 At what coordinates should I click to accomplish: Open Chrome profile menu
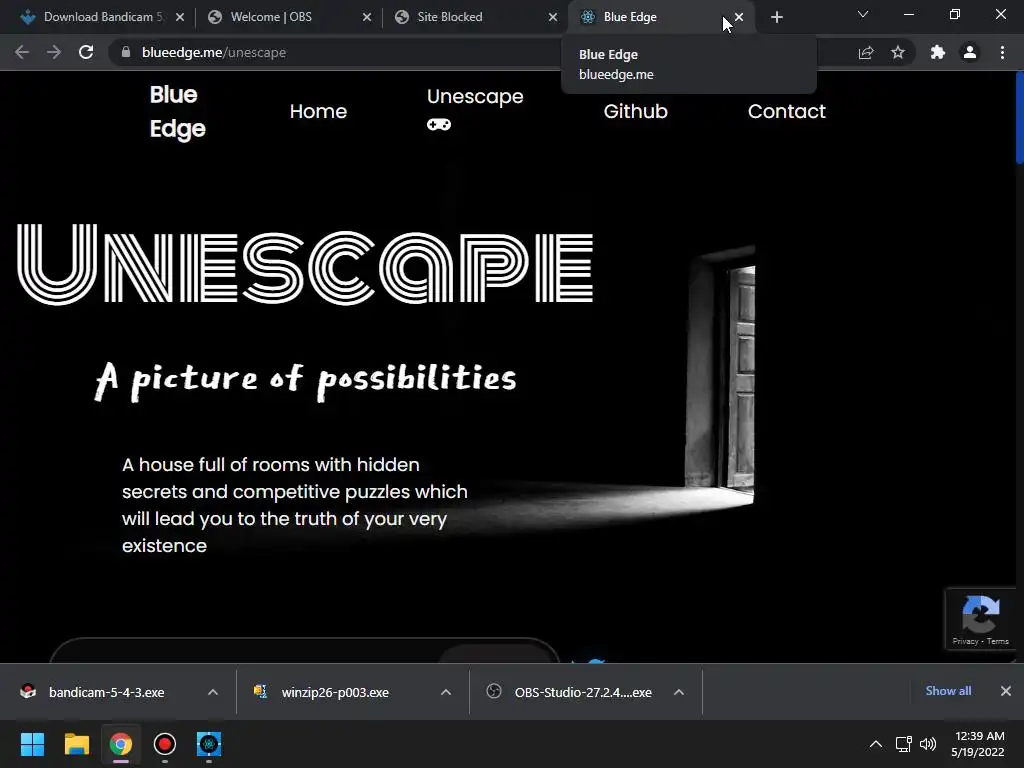click(x=970, y=52)
